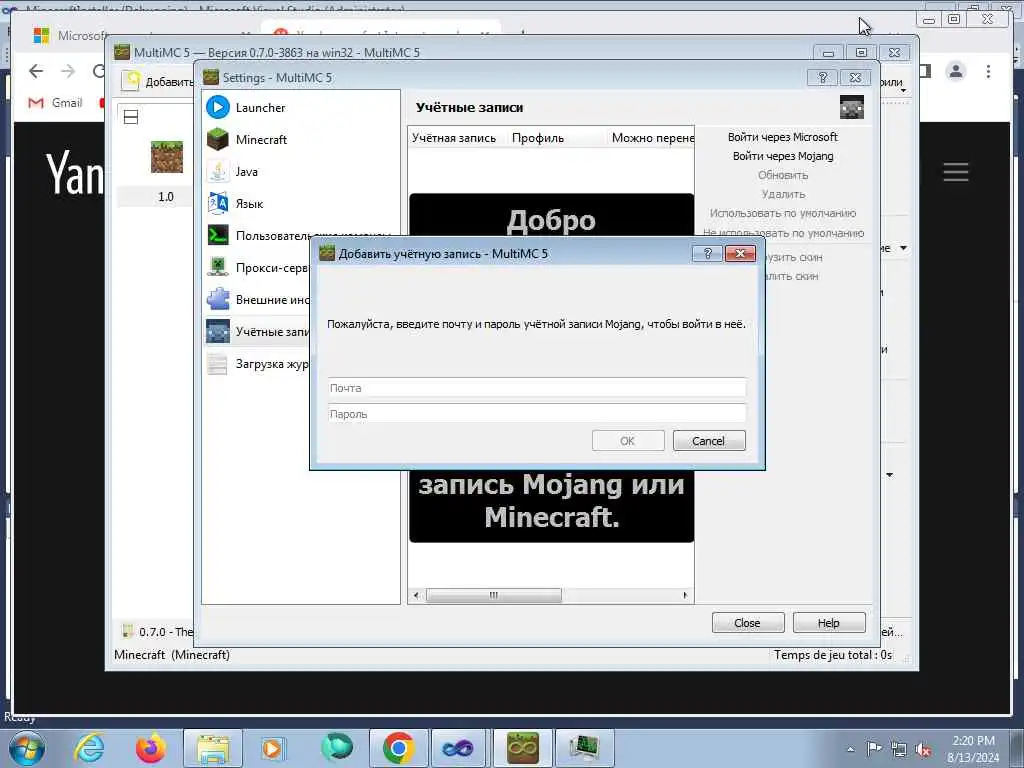The image size is (1024, 768).
Task: Click in the Почта email field
Action: coord(537,388)
